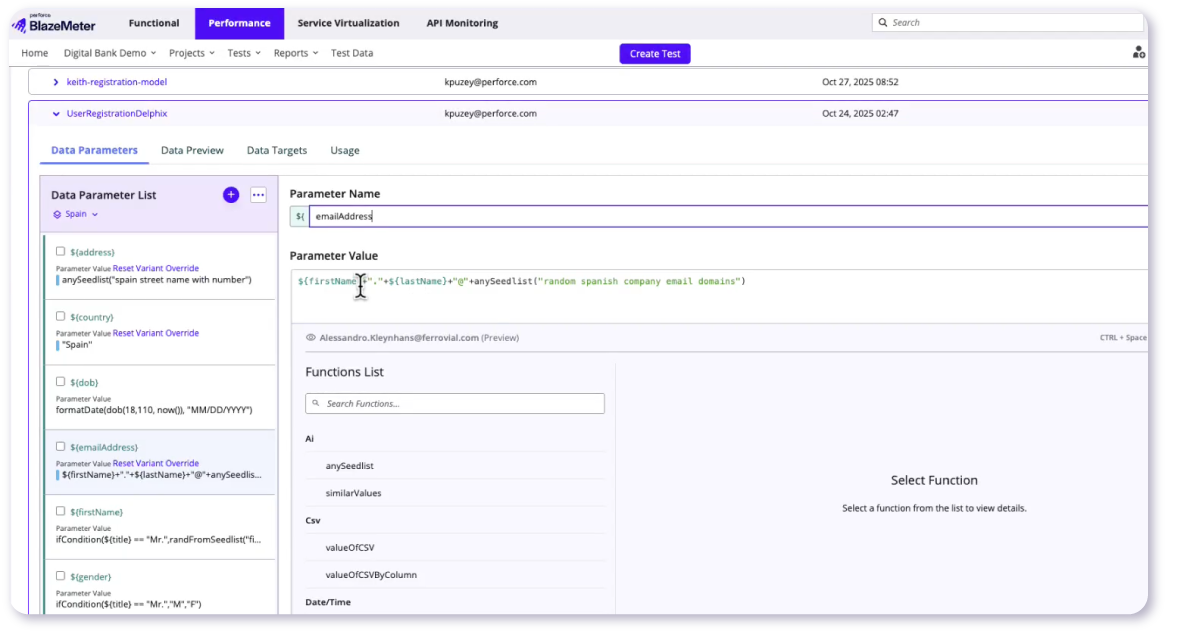Tick the ${country} parameter checkbox
Viewport: 1192px width, 634px height.
(x=61, y=317)
